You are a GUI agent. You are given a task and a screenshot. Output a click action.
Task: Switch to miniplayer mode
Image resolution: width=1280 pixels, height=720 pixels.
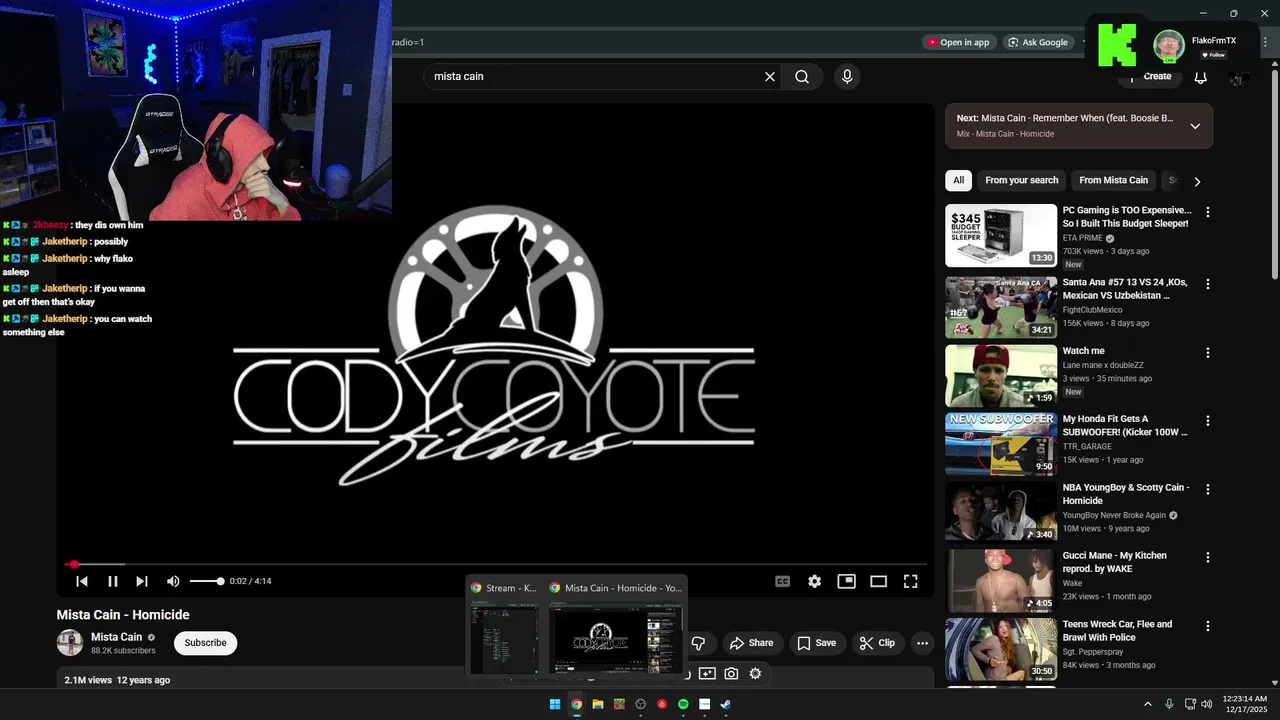click(x=847, y=581)
